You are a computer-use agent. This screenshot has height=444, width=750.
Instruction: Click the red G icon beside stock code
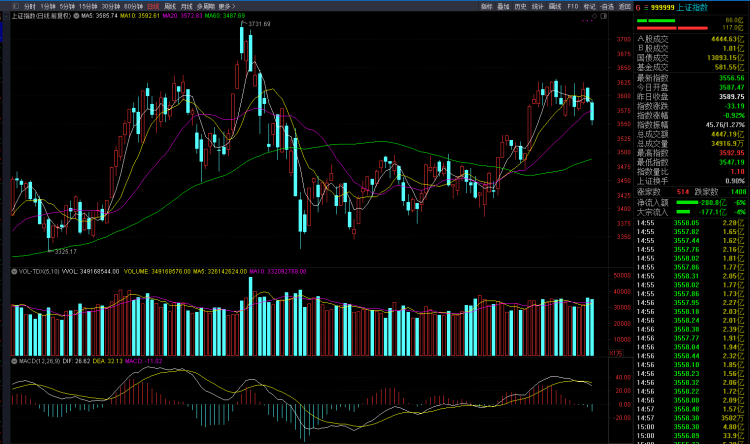pyautogui.click(x=638, y=7)
